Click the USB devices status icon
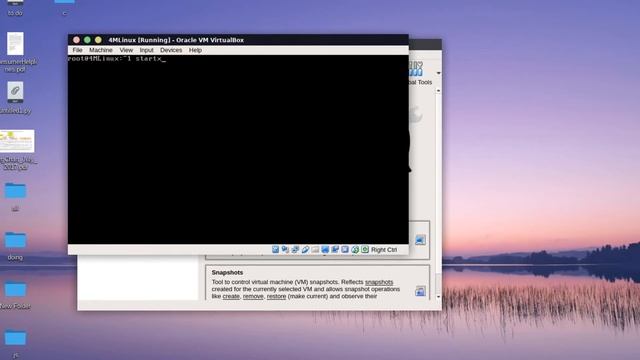 click(305, 249)
